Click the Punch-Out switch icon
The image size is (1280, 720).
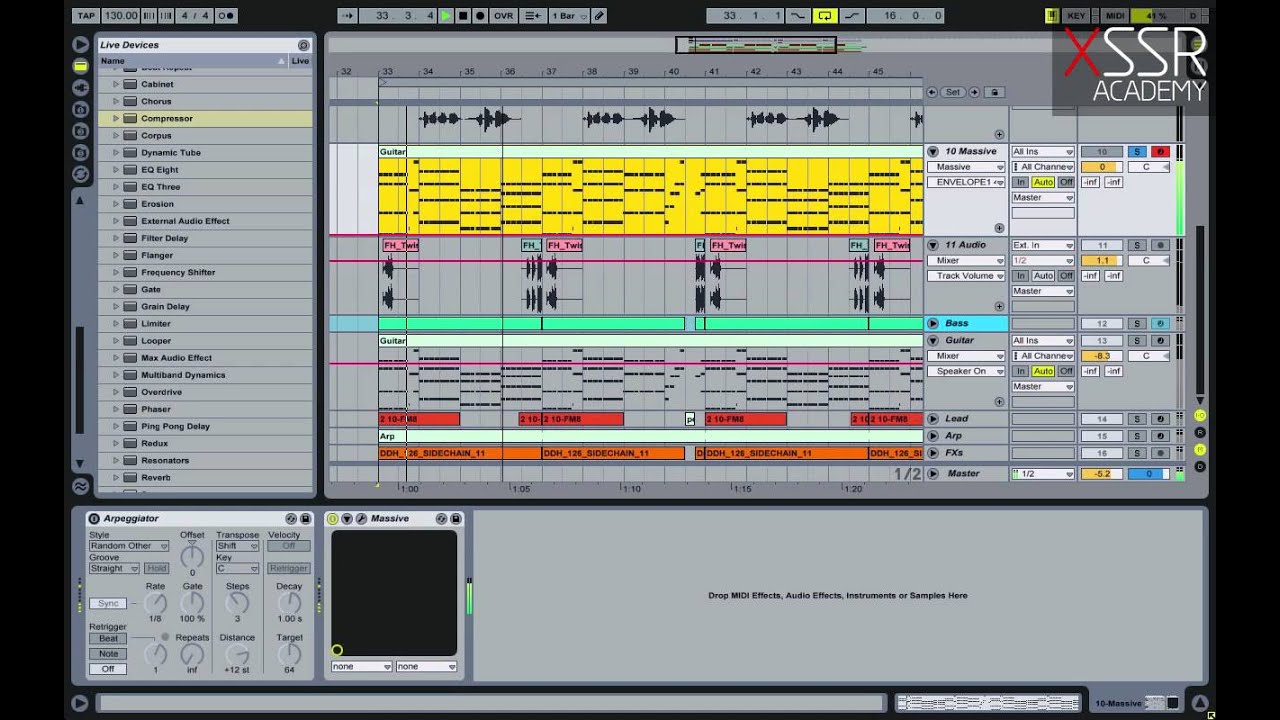point(851,16)
